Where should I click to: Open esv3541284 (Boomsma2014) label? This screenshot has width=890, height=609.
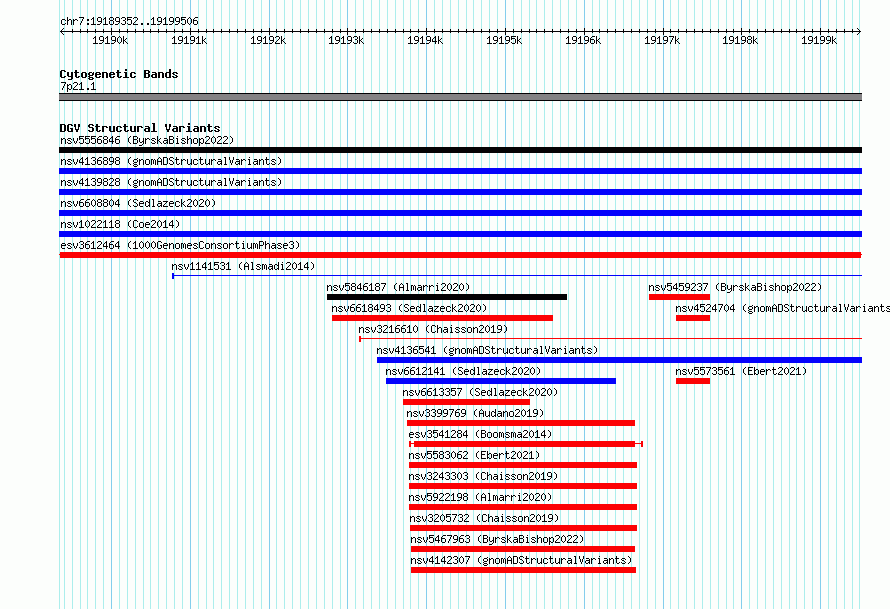coord(480,434)
